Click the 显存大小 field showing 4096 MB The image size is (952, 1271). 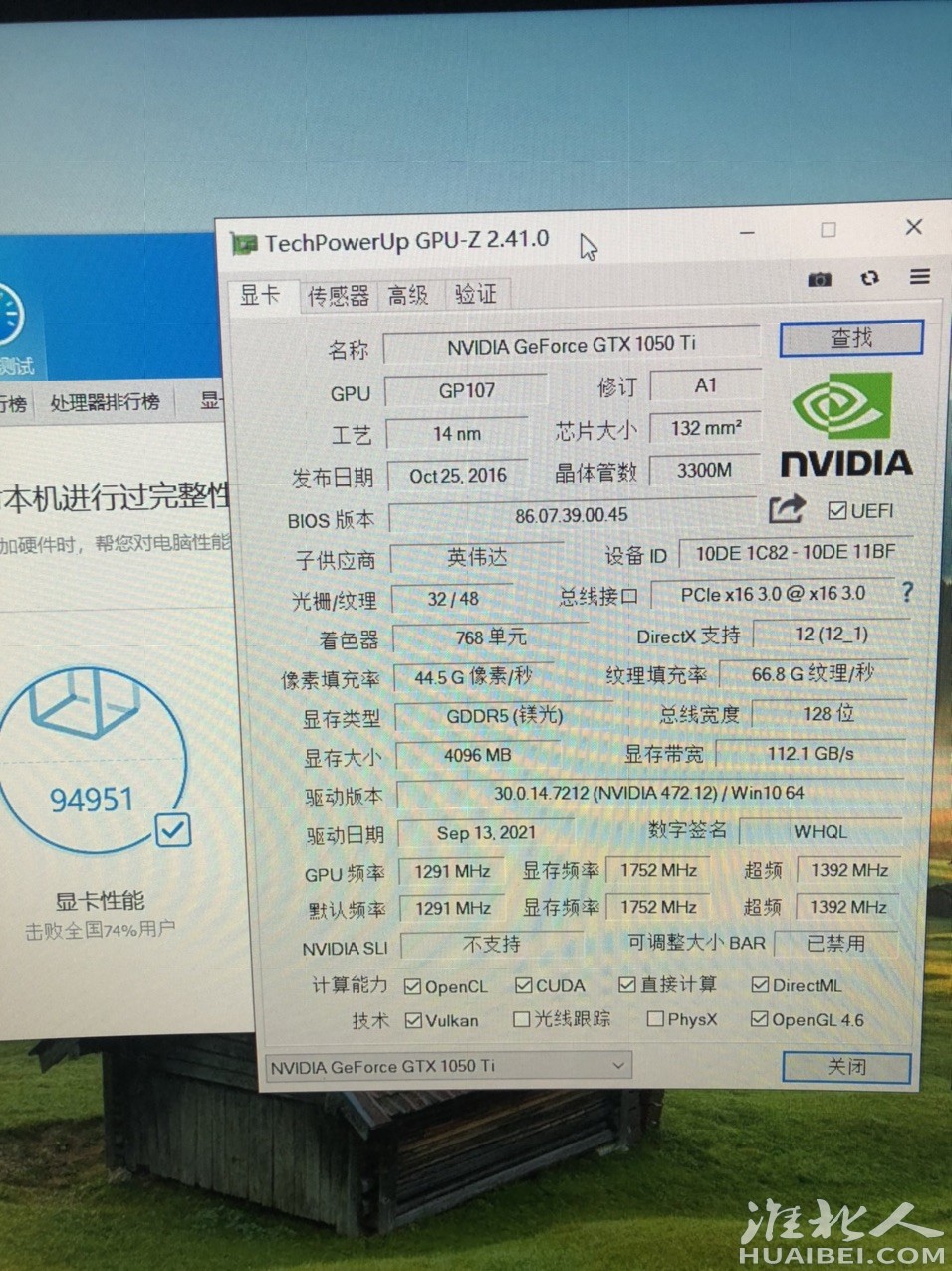click(477, 755)
